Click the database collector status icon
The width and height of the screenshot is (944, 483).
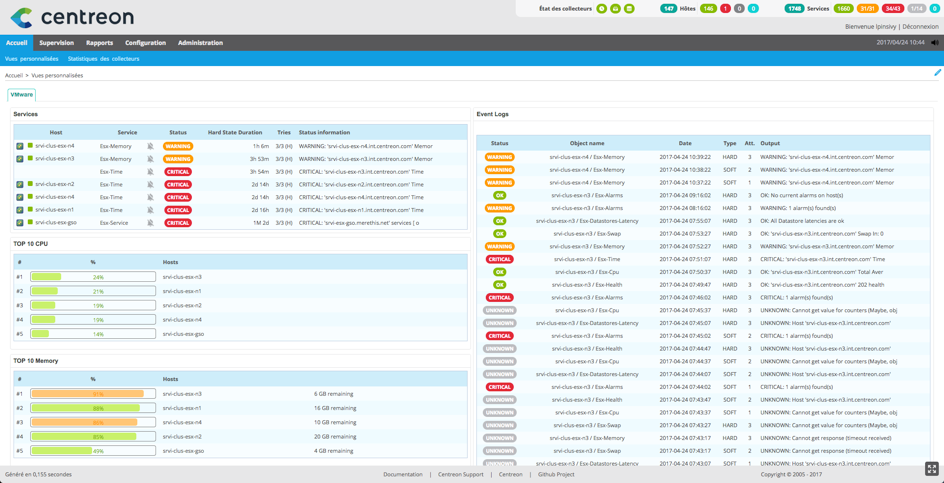(629, 8)
